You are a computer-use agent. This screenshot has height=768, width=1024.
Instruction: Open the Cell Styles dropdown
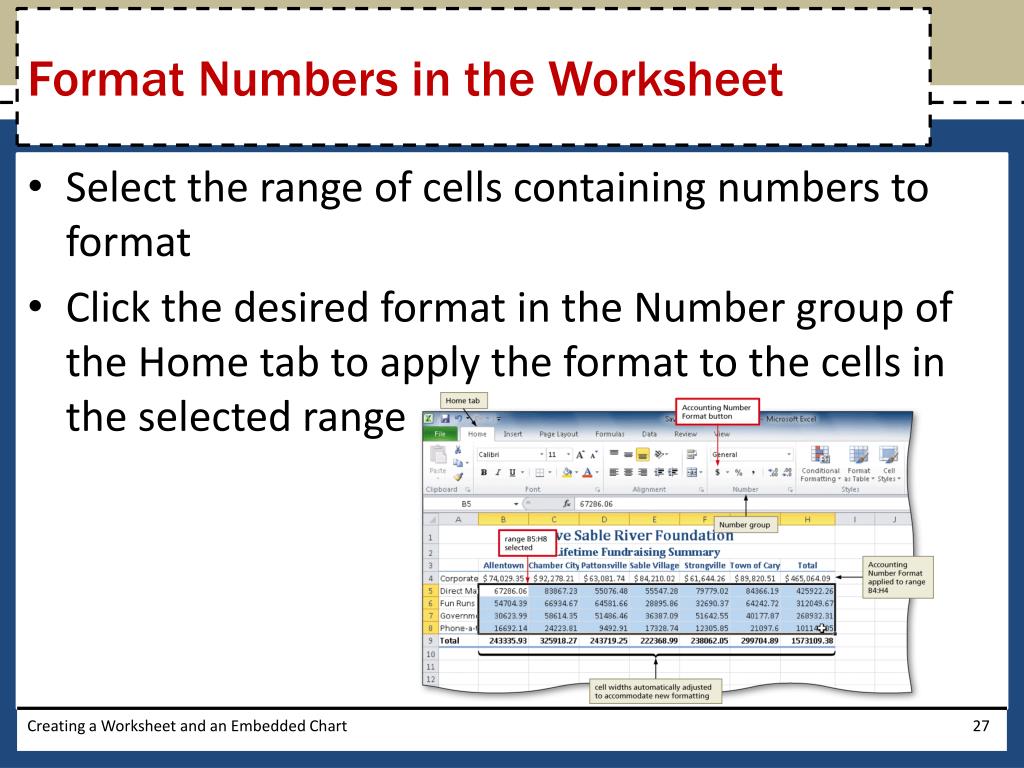pos(889,463)
